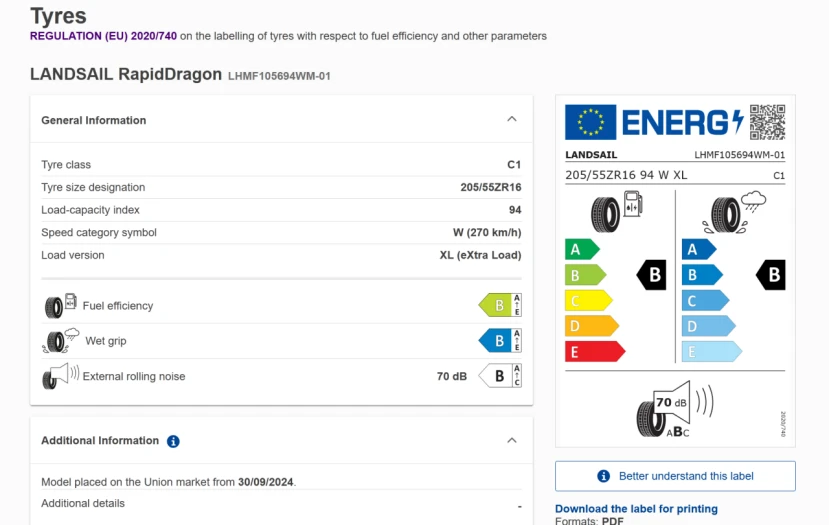The image size is (830, 525).
Task: Click the yellow C class arrow on label
Action: (587, 300)
